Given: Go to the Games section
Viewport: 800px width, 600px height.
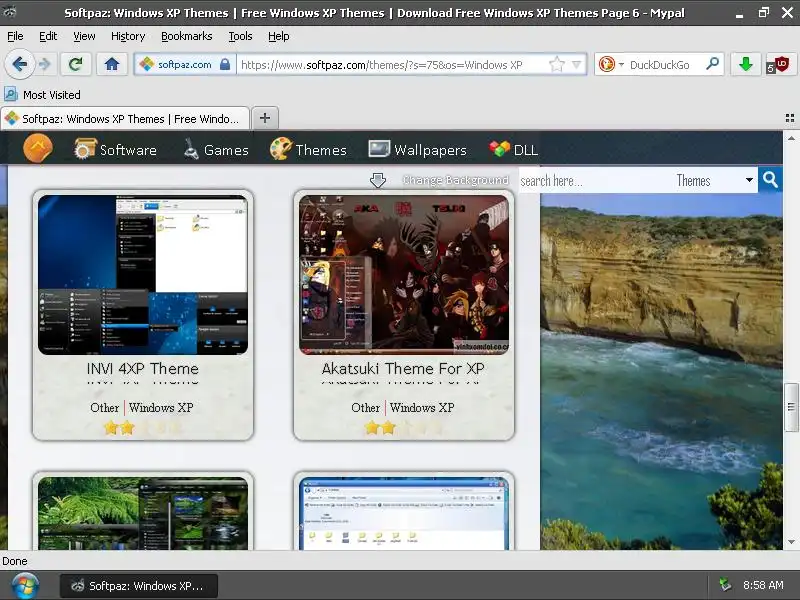Looking at the screenshot, I should click(216, 149).
